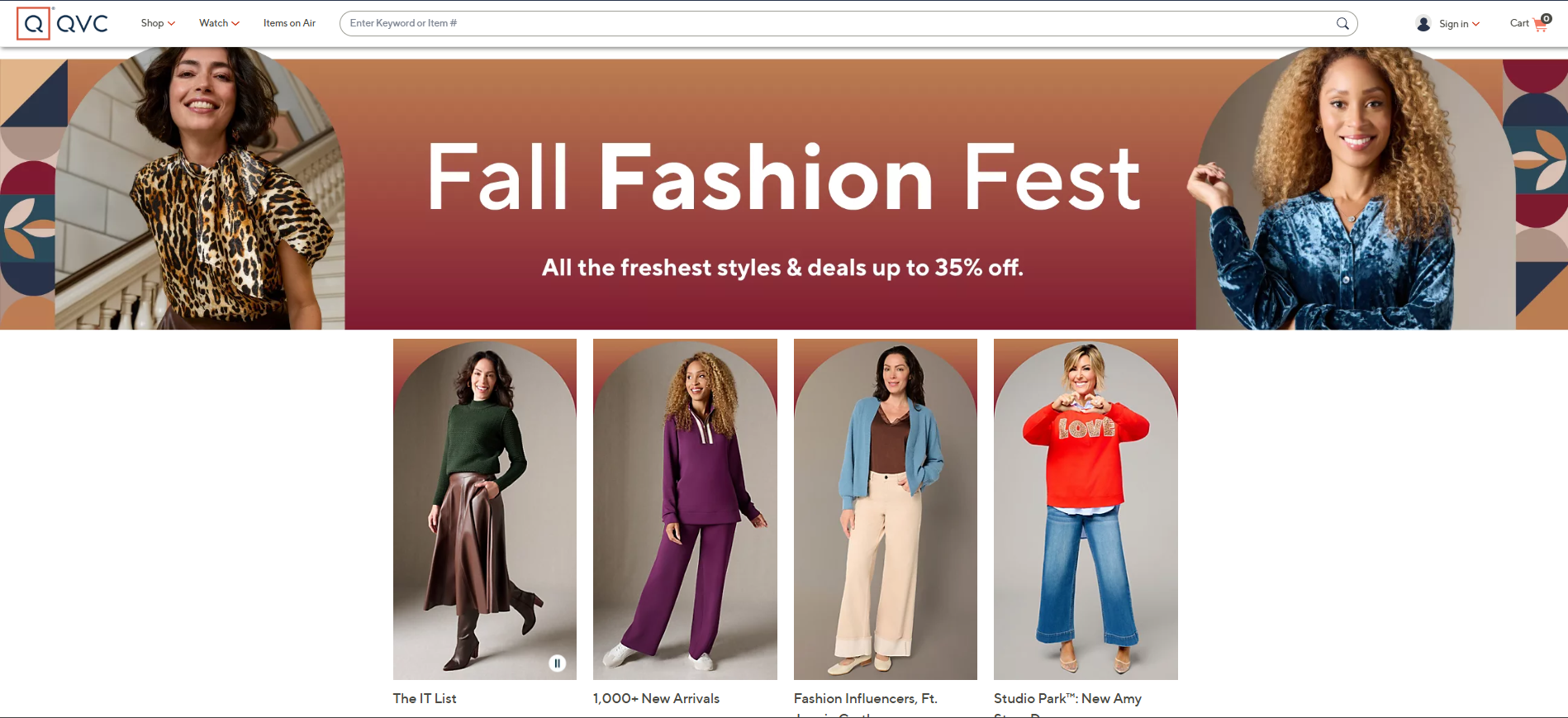Open Studio Park New Amy link
The width and height of the screenshot is (1568, 718).
point(1067,698)
